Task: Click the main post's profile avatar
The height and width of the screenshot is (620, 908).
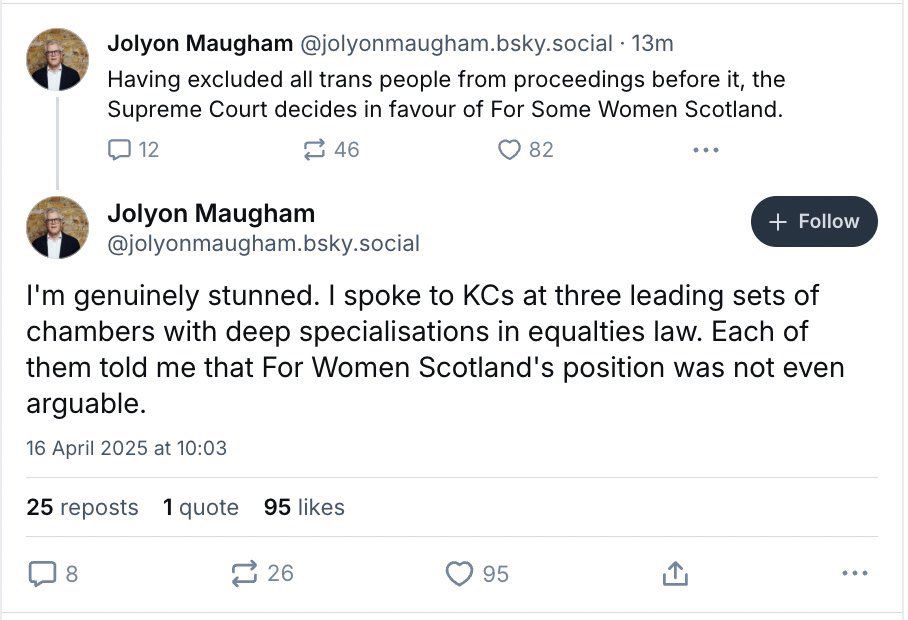Action: [x=56, y=227]
